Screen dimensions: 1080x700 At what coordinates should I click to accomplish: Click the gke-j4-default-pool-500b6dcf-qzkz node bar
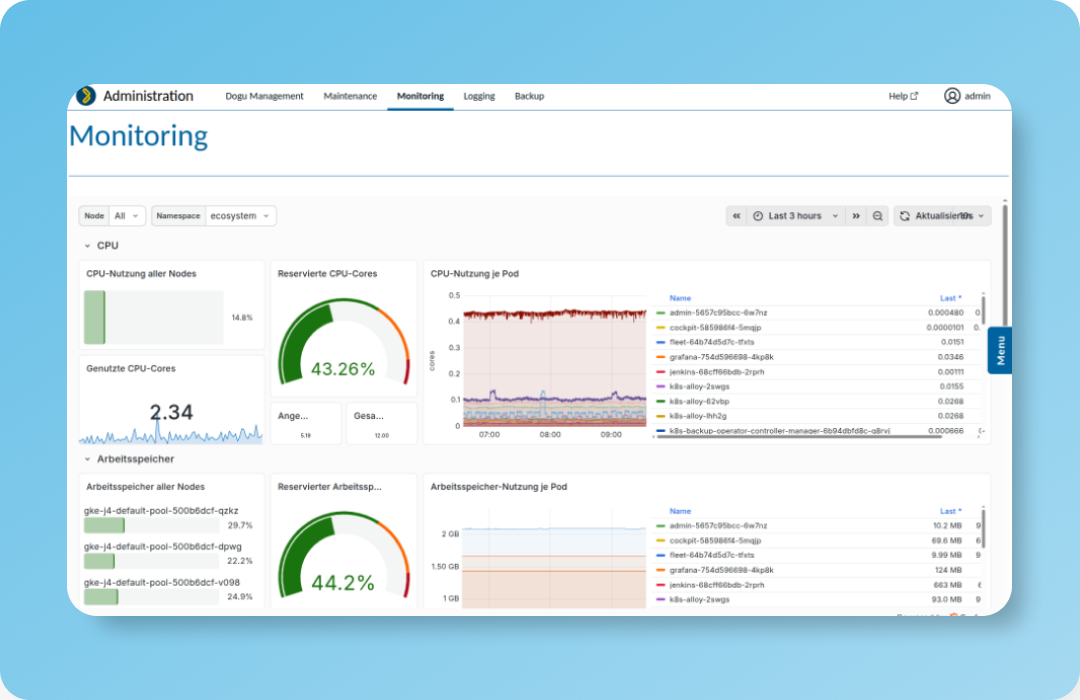click(x=152, y=526)
